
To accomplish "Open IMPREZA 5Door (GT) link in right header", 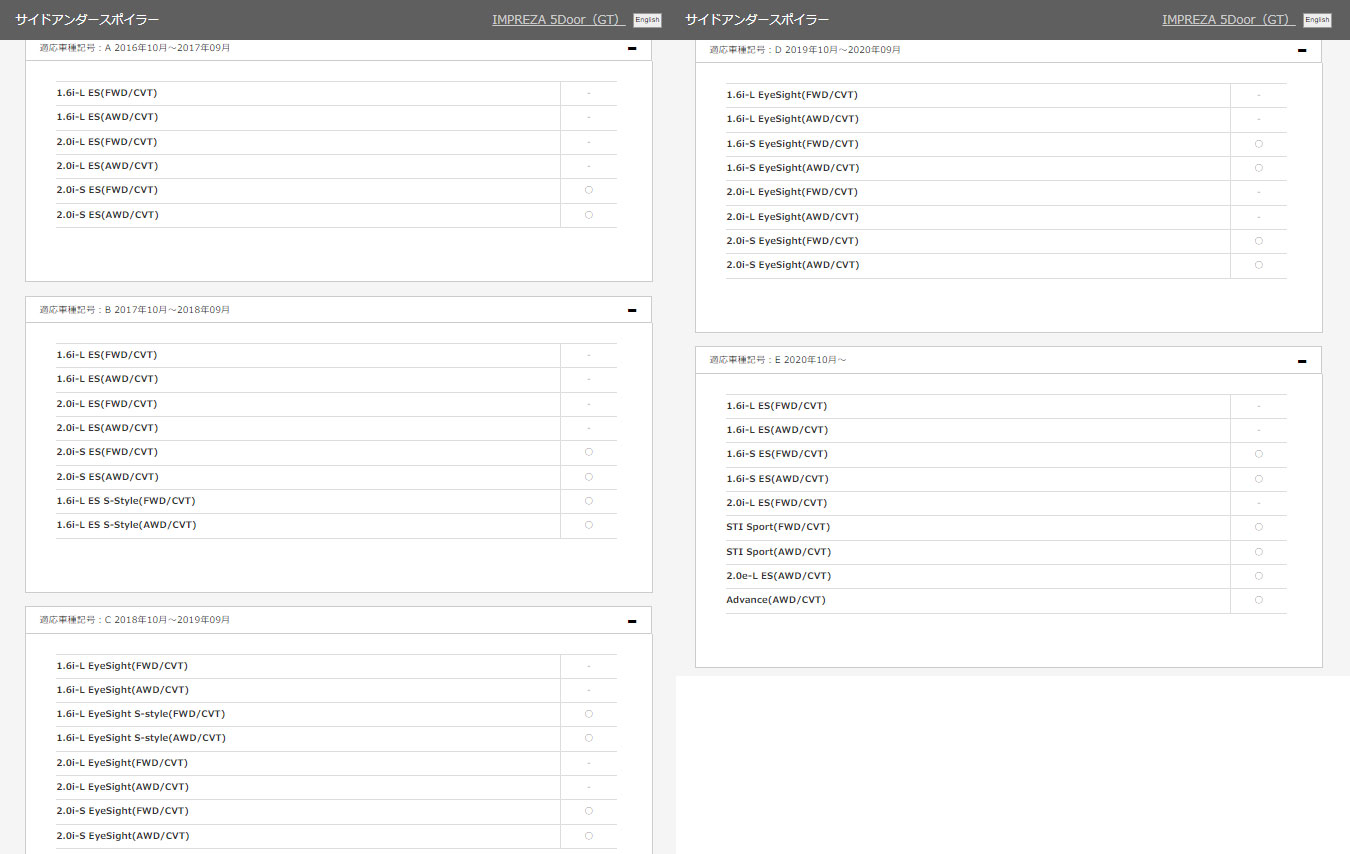I will pyautogui.click(x=1228, y=20).
